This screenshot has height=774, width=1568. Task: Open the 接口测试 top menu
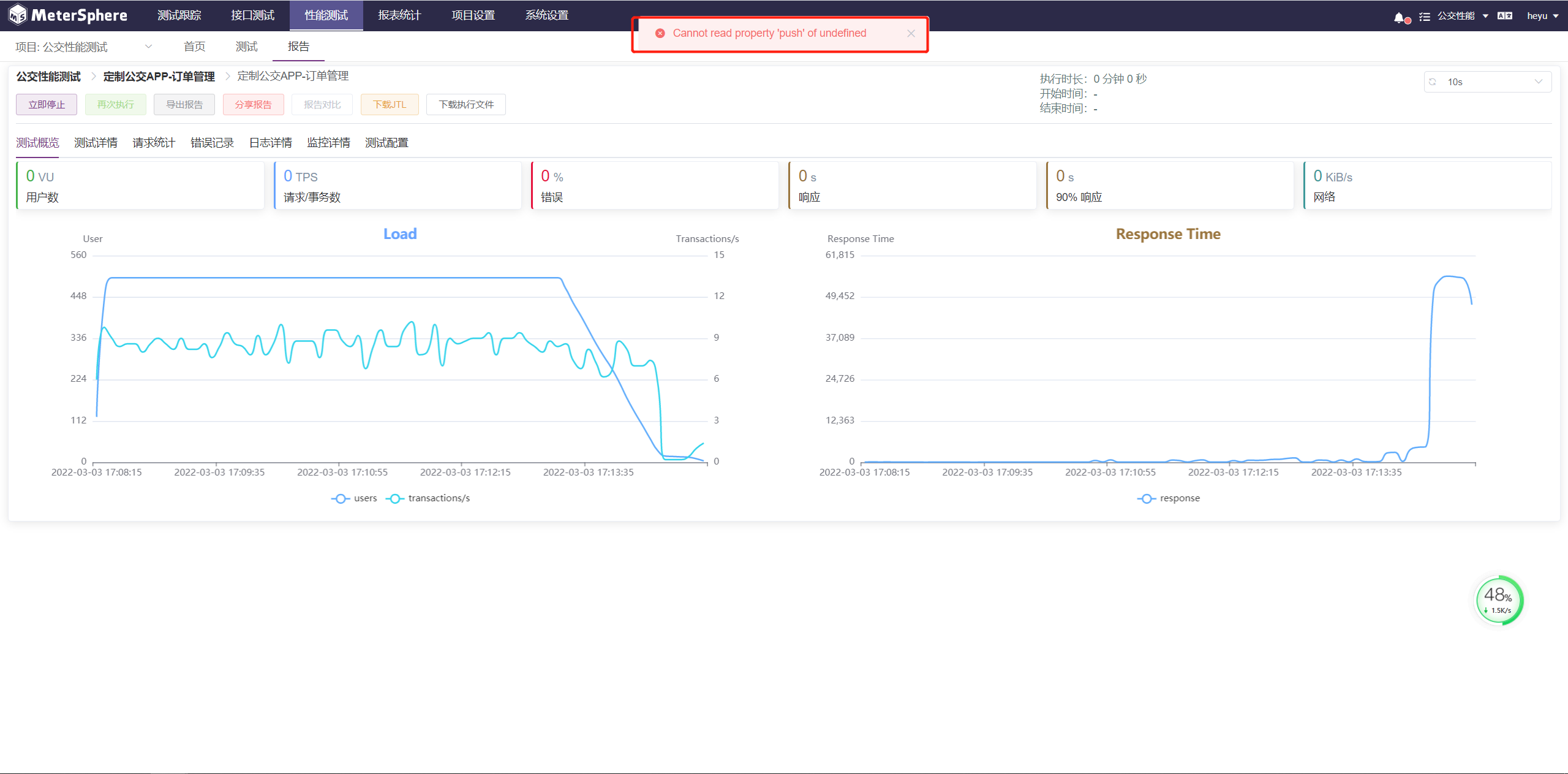(x=252, y=15)
